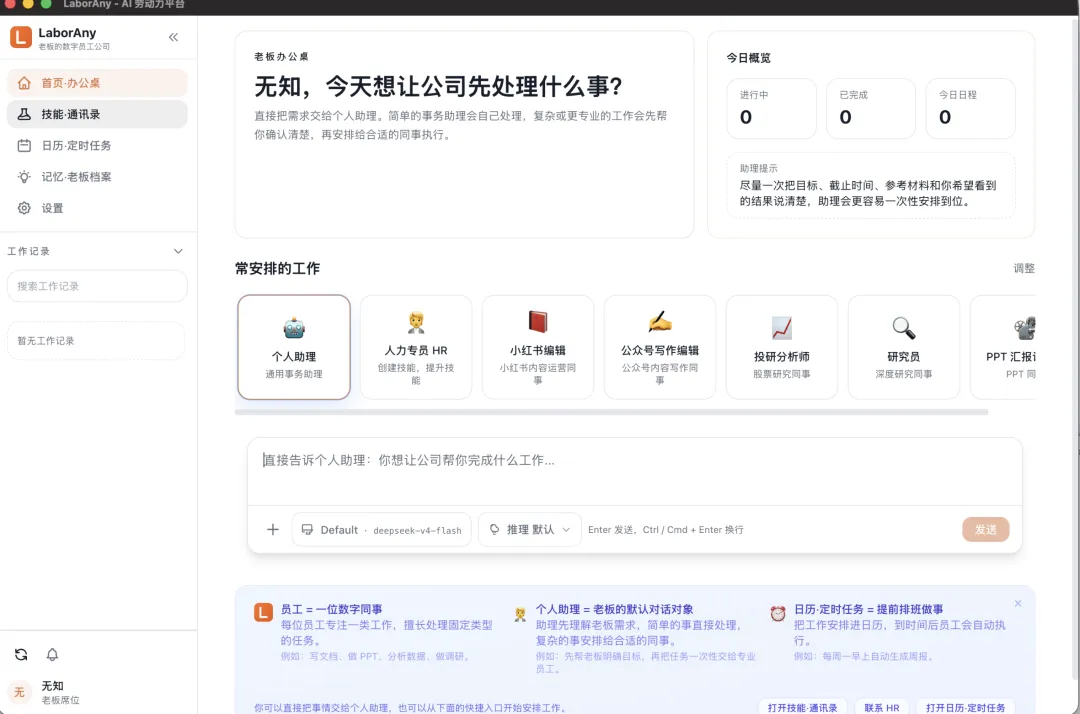Select the 个人助理 robot card
The image size is (1080, 714).
[294, 347]
